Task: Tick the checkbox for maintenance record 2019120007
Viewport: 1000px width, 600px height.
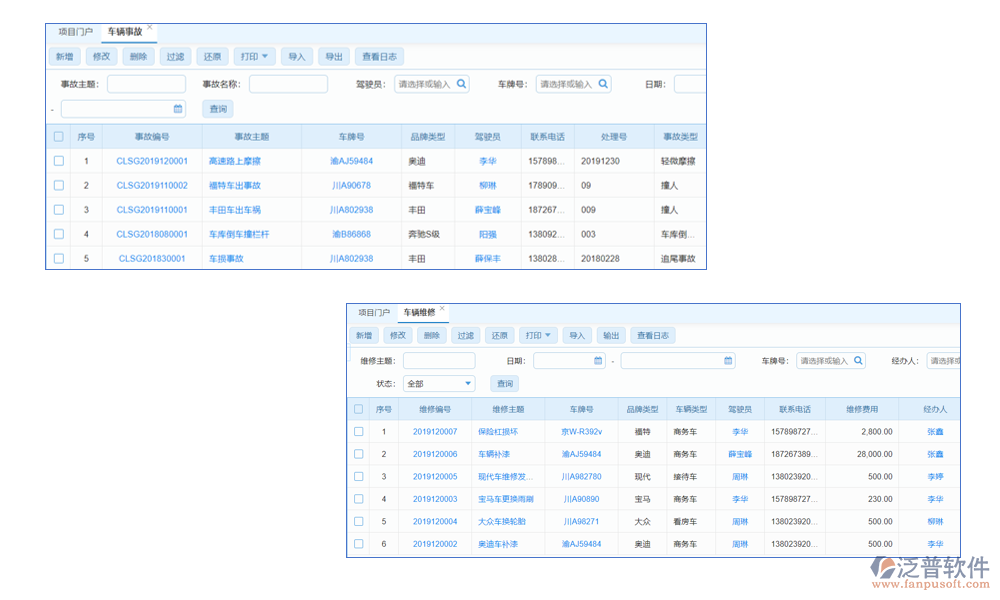Action: (358, 430)
